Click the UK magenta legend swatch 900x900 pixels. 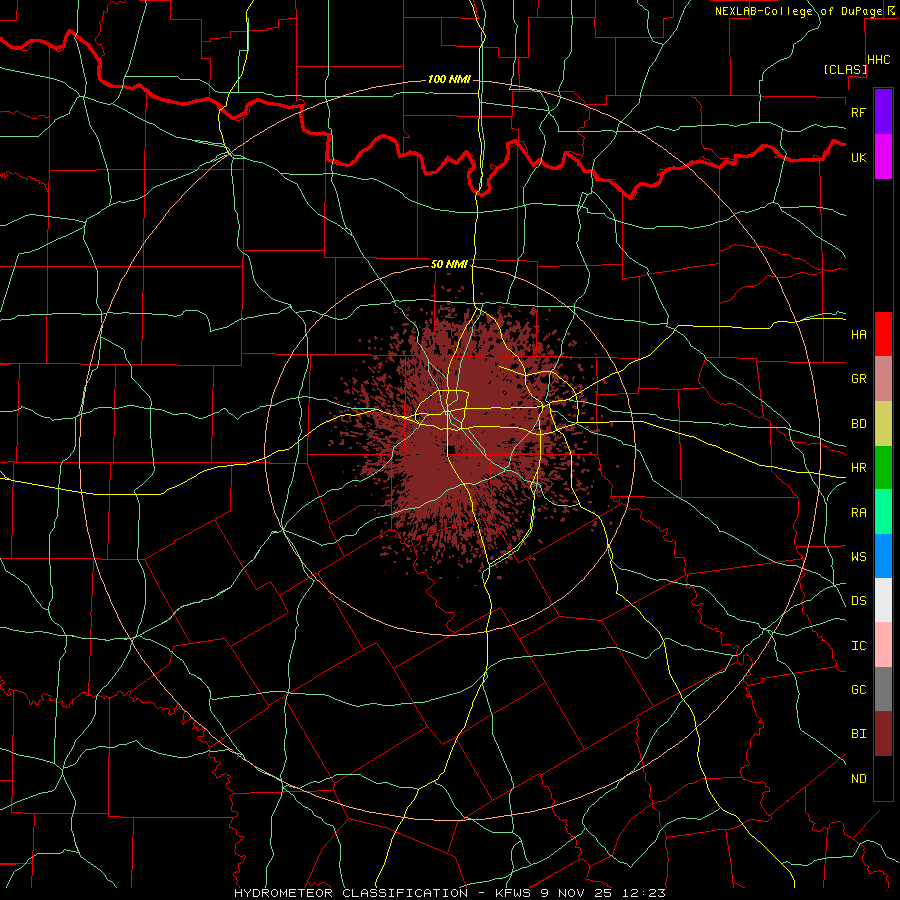coord(883,157)
